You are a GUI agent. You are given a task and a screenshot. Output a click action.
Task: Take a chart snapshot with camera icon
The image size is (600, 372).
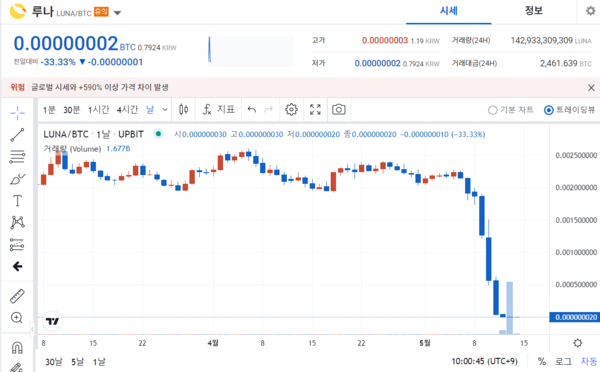pyautogui.click(x=339, y=110)
